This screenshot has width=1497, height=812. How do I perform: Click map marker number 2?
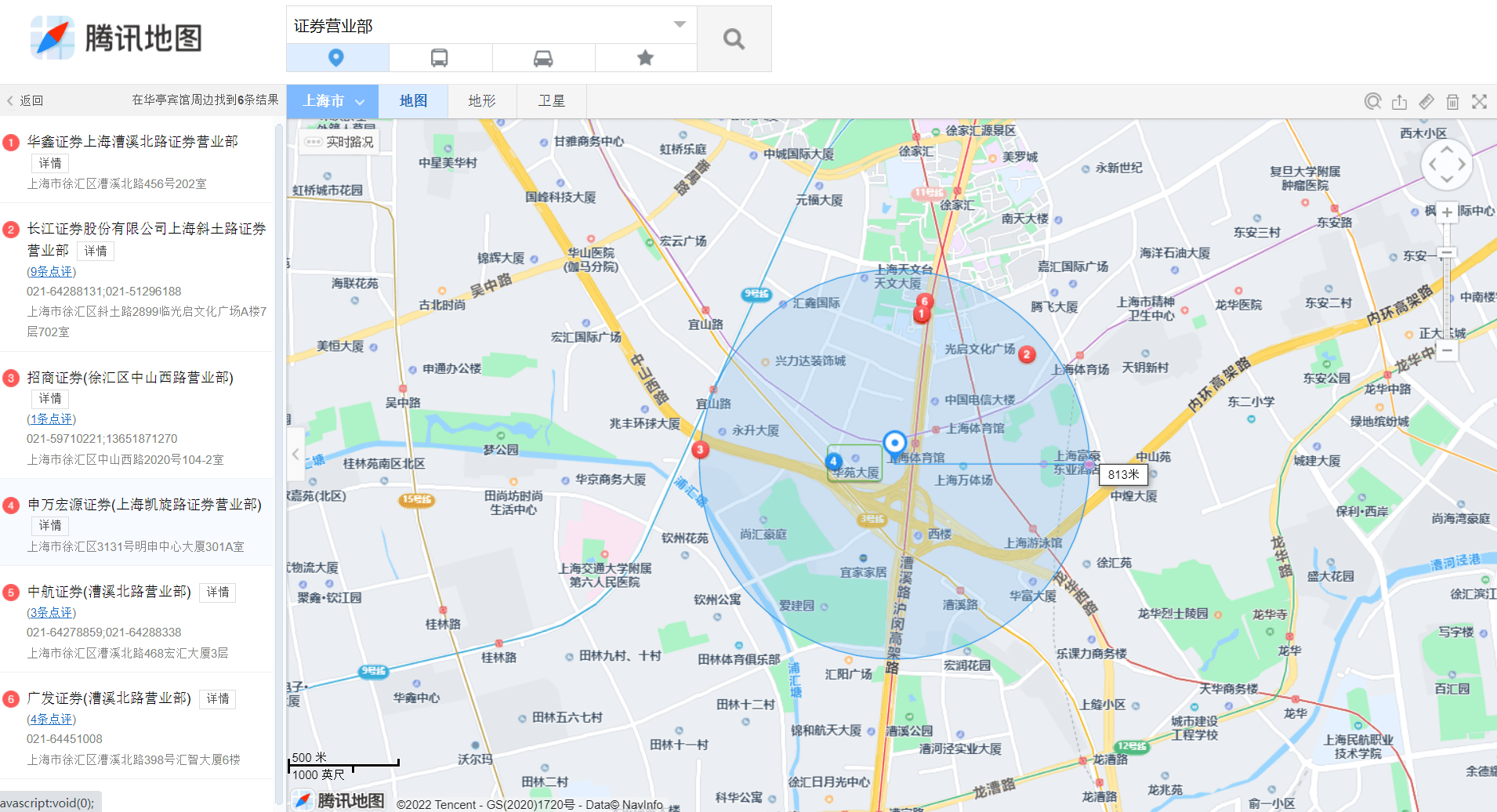tap(1027, 354)
